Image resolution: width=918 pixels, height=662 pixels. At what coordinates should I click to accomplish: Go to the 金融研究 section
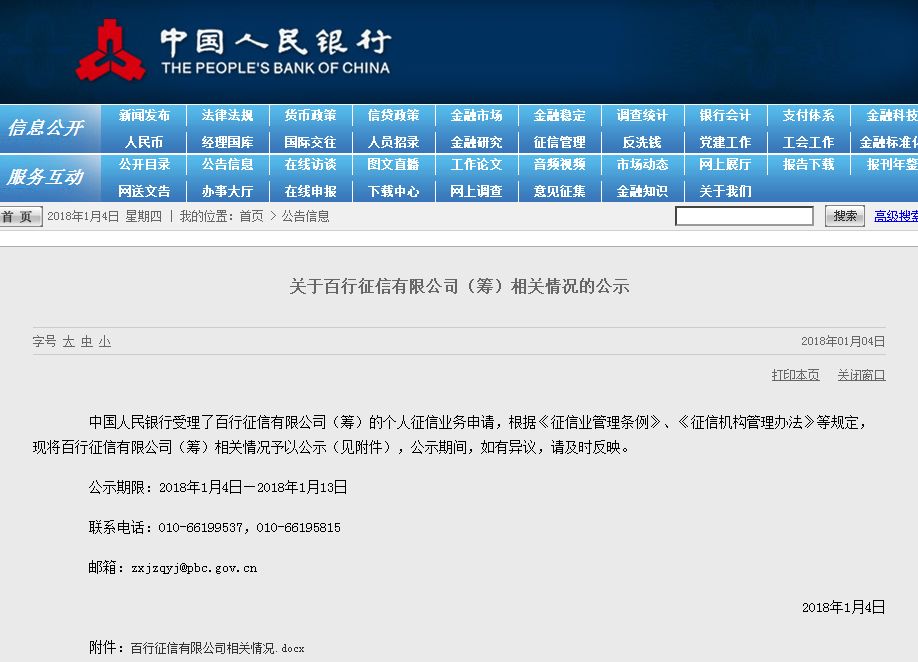coord(477,142)
